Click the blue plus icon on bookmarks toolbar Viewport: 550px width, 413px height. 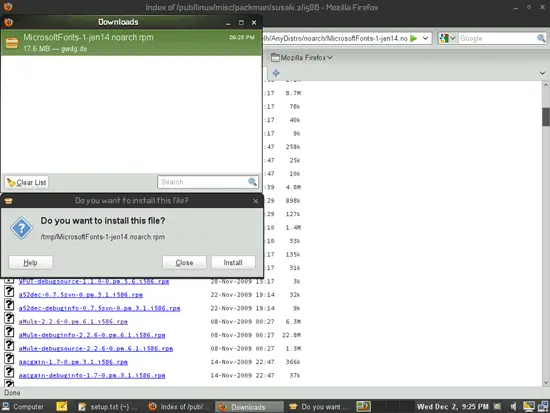(276, 73)
